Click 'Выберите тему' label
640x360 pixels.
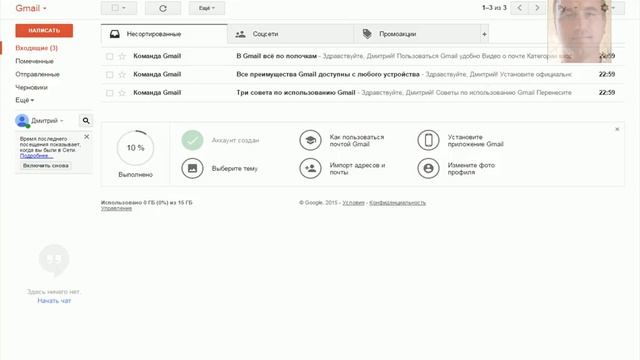coord(235,169)
